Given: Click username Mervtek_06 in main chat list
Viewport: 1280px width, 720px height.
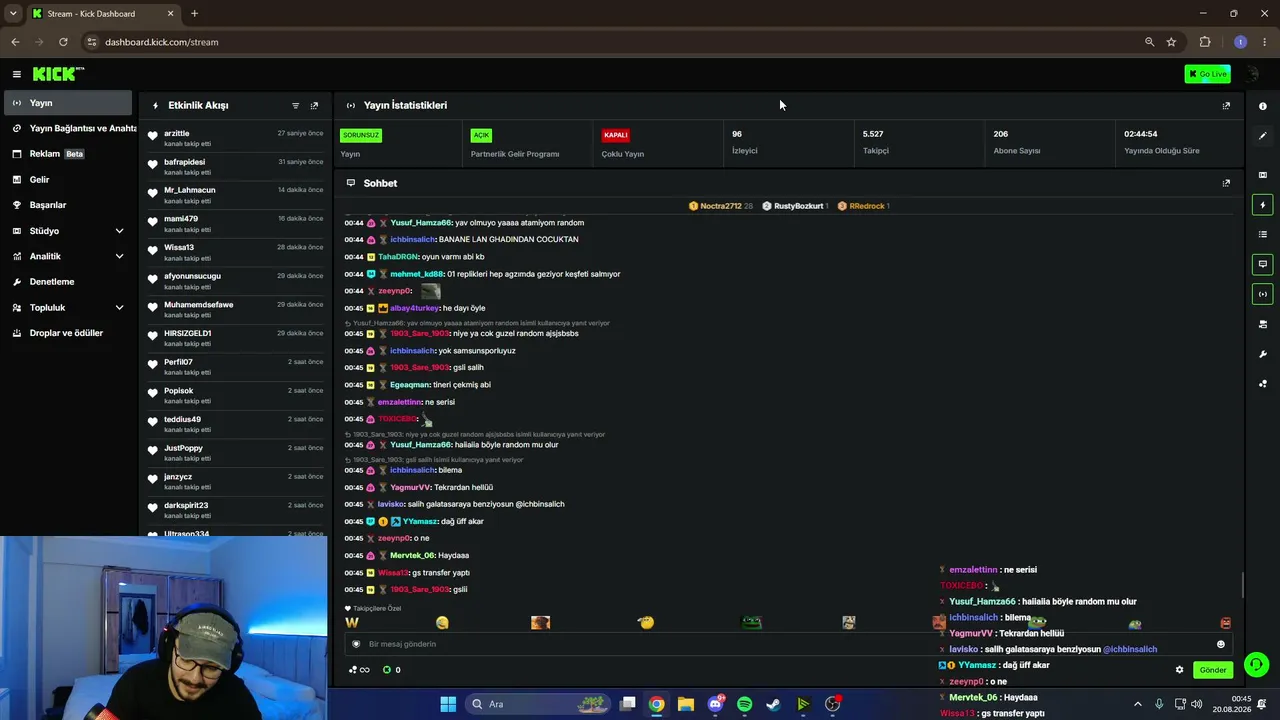Looking at the screenshot, I should [412, 556].
